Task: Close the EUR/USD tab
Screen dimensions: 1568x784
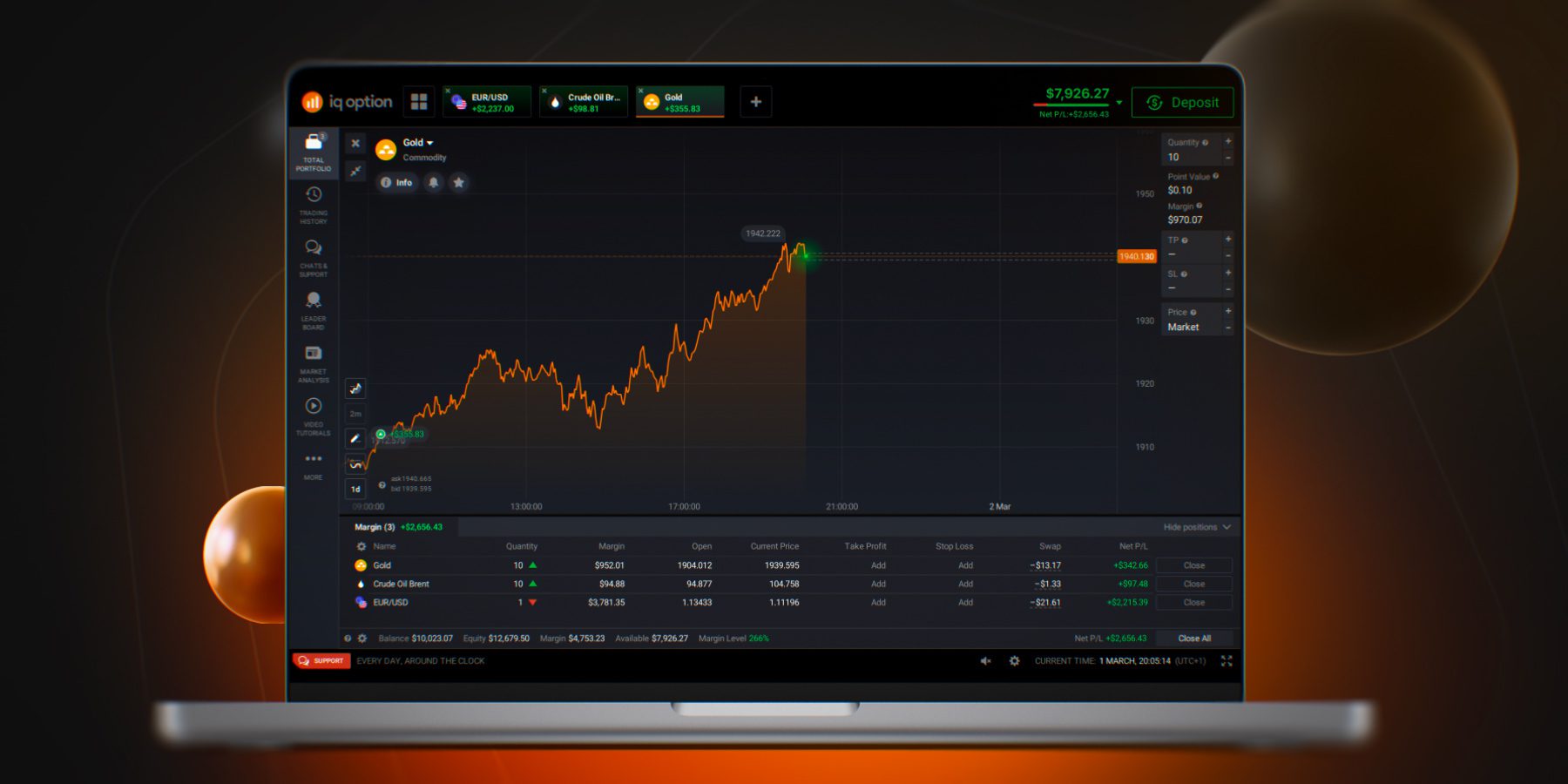Action: tap(448, 91)
